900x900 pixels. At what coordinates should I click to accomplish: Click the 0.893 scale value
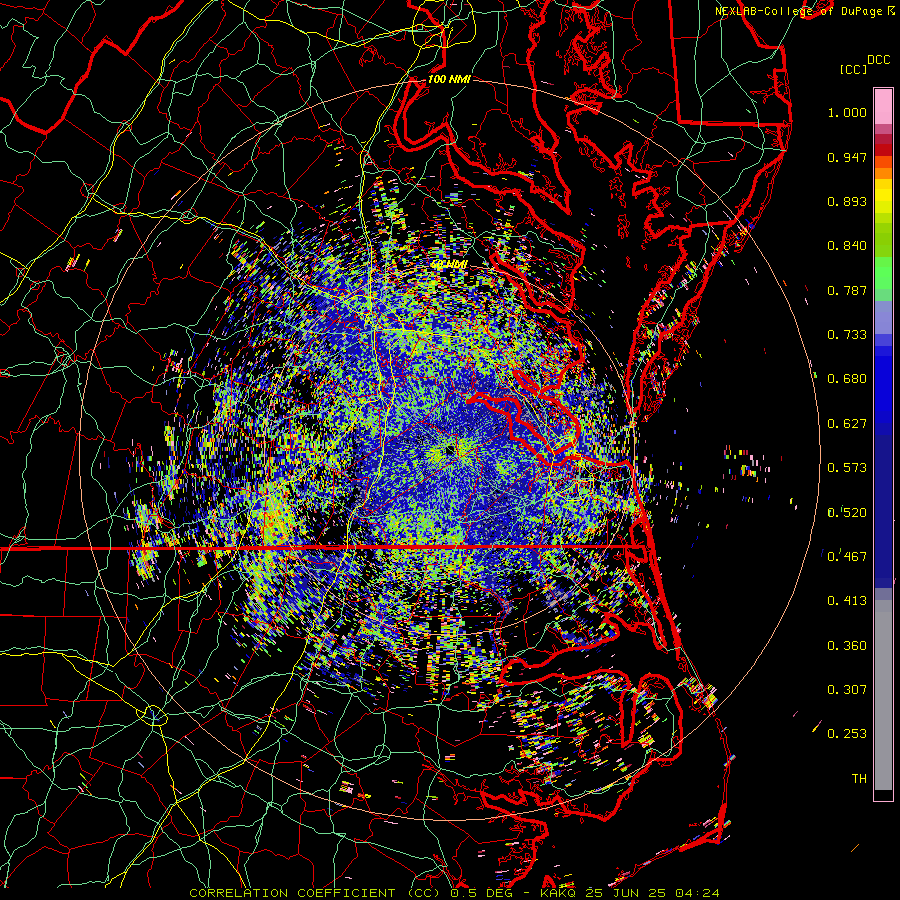(847, 201)
